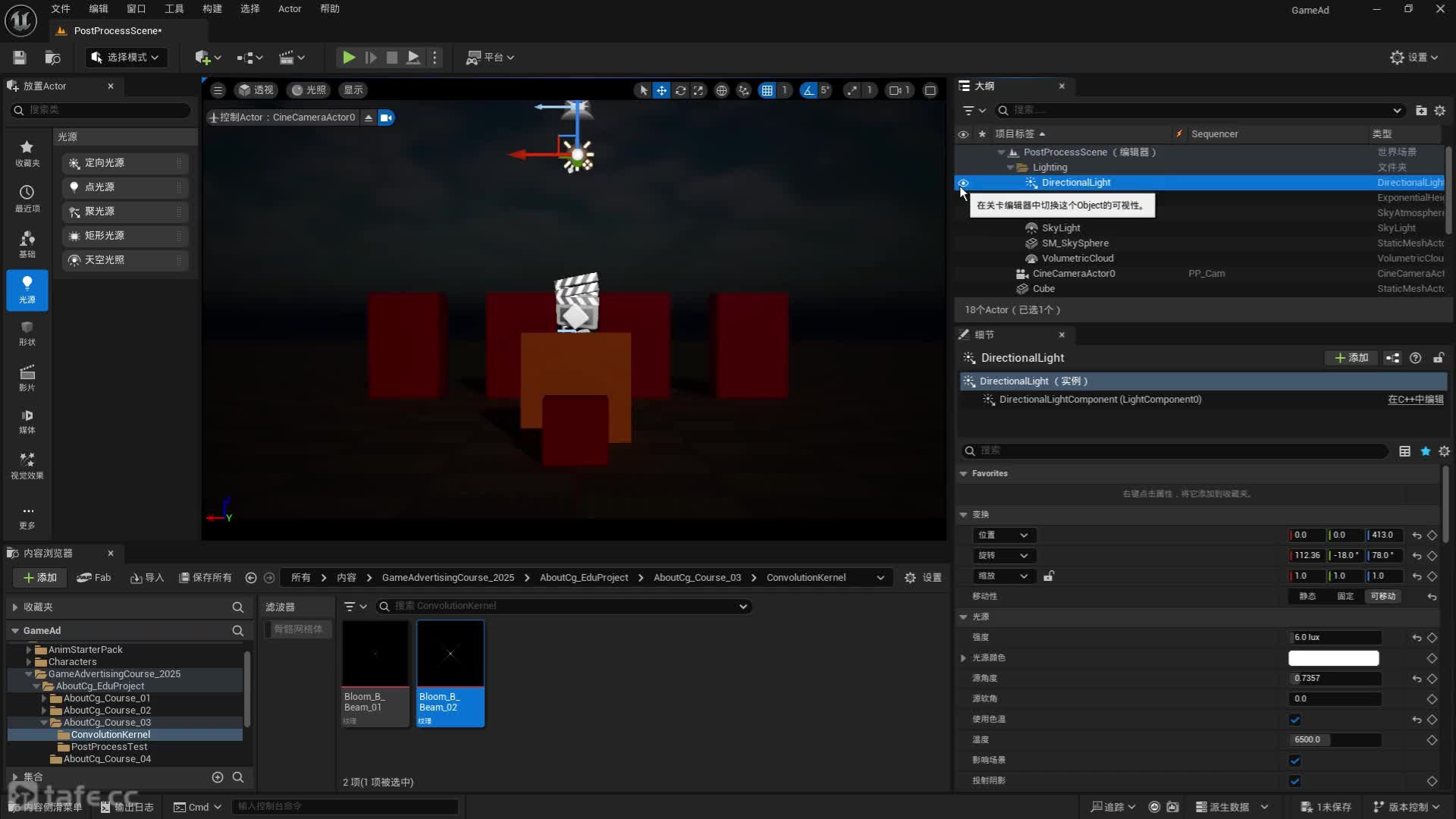
Task: Toggle the Cast Shadows checkbox
Action: [x=1294, y=780]
